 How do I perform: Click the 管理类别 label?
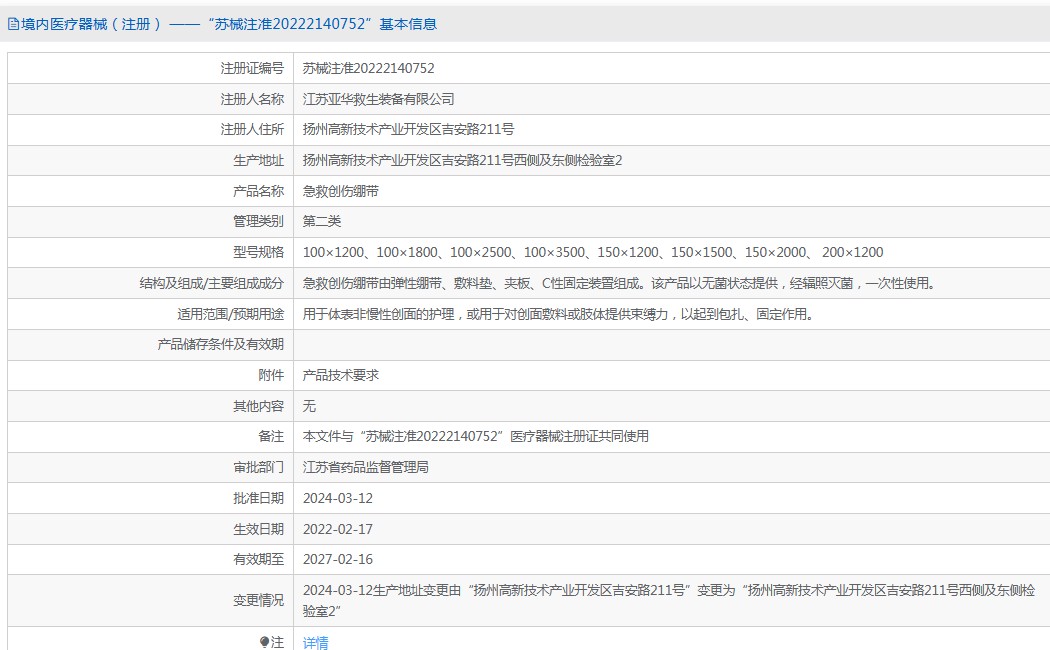[258, 222]
